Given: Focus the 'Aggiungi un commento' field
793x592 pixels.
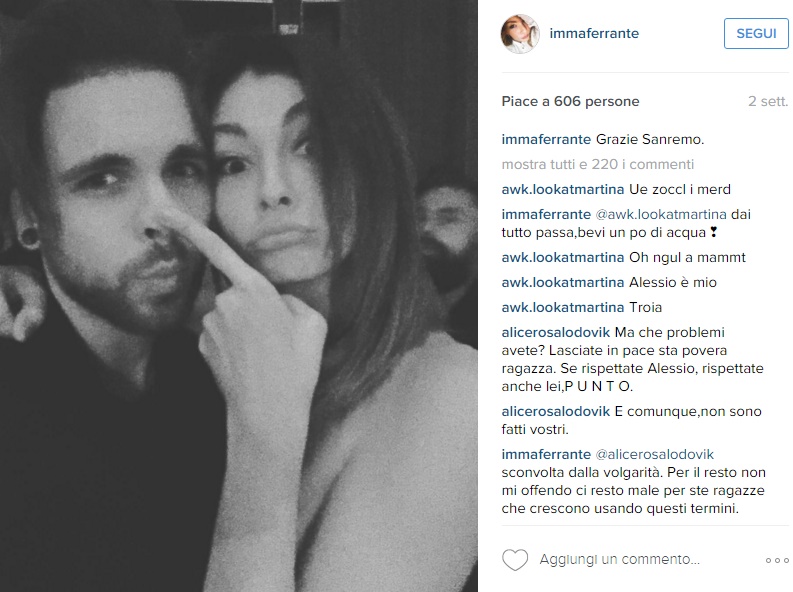Looking at the screenshot, I should [x=620, y=560].
